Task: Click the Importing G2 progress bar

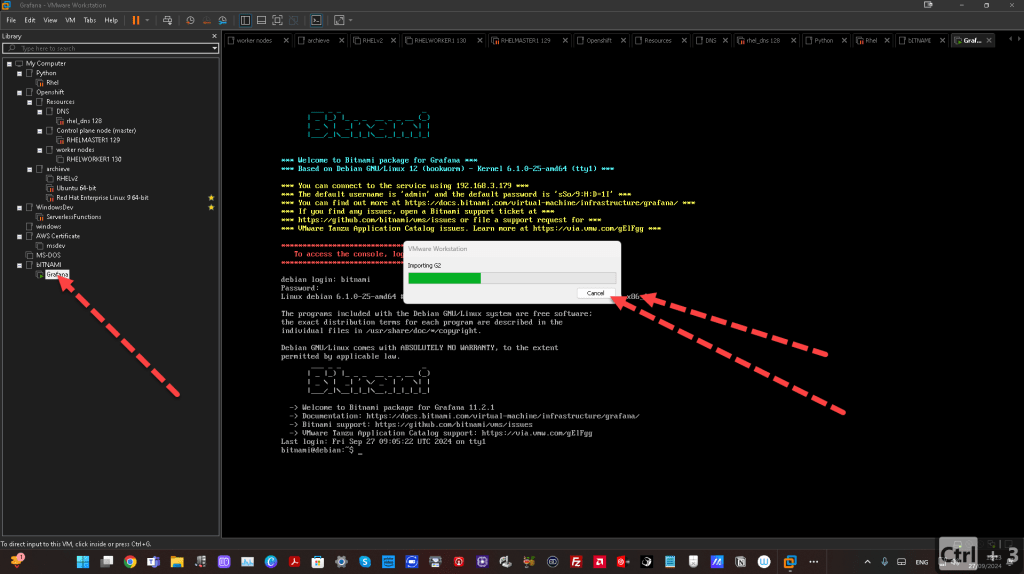Action: click(512, 278)
